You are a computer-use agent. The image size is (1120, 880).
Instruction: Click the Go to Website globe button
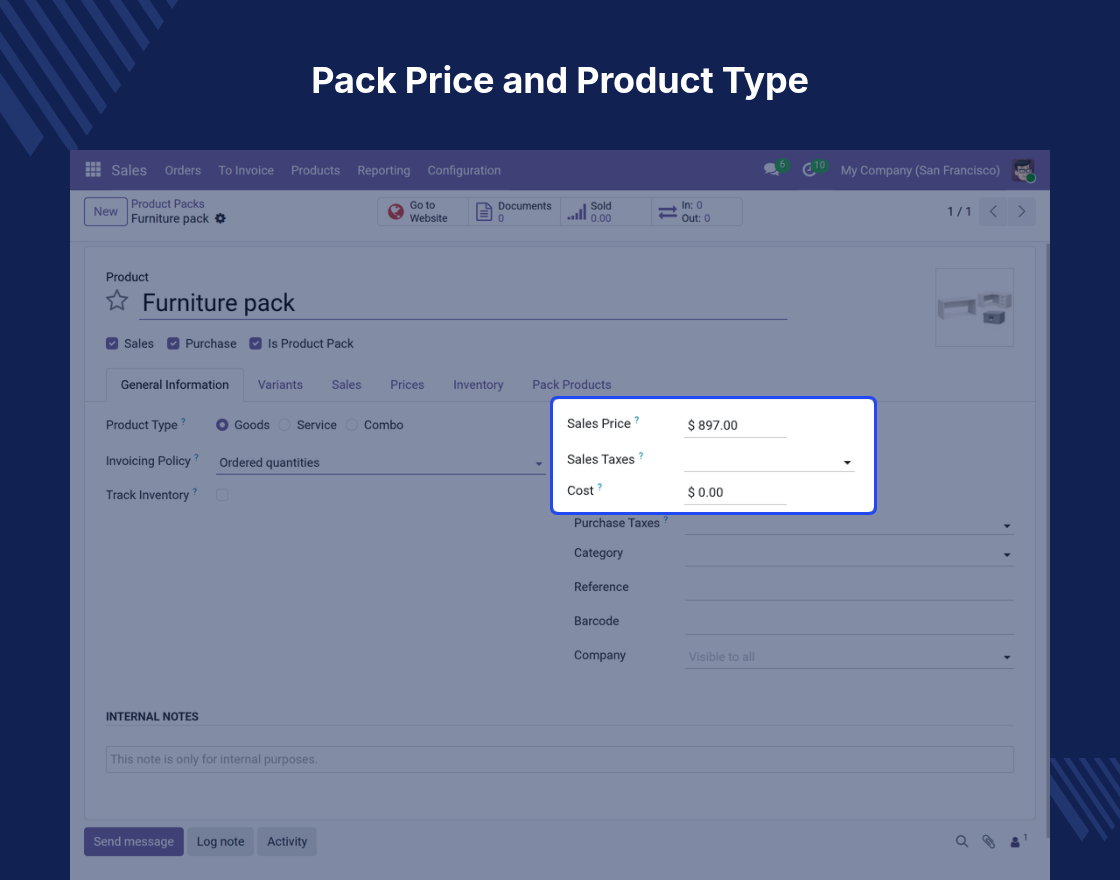tap(423, 211)
